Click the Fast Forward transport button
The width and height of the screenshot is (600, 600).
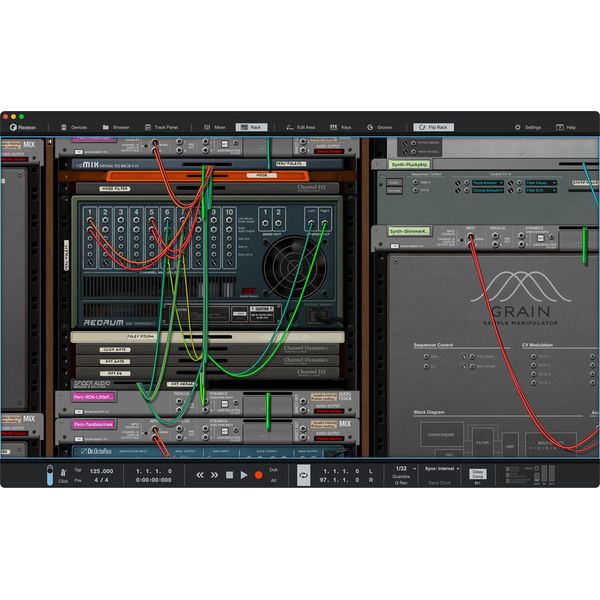(x=214, y=475)
